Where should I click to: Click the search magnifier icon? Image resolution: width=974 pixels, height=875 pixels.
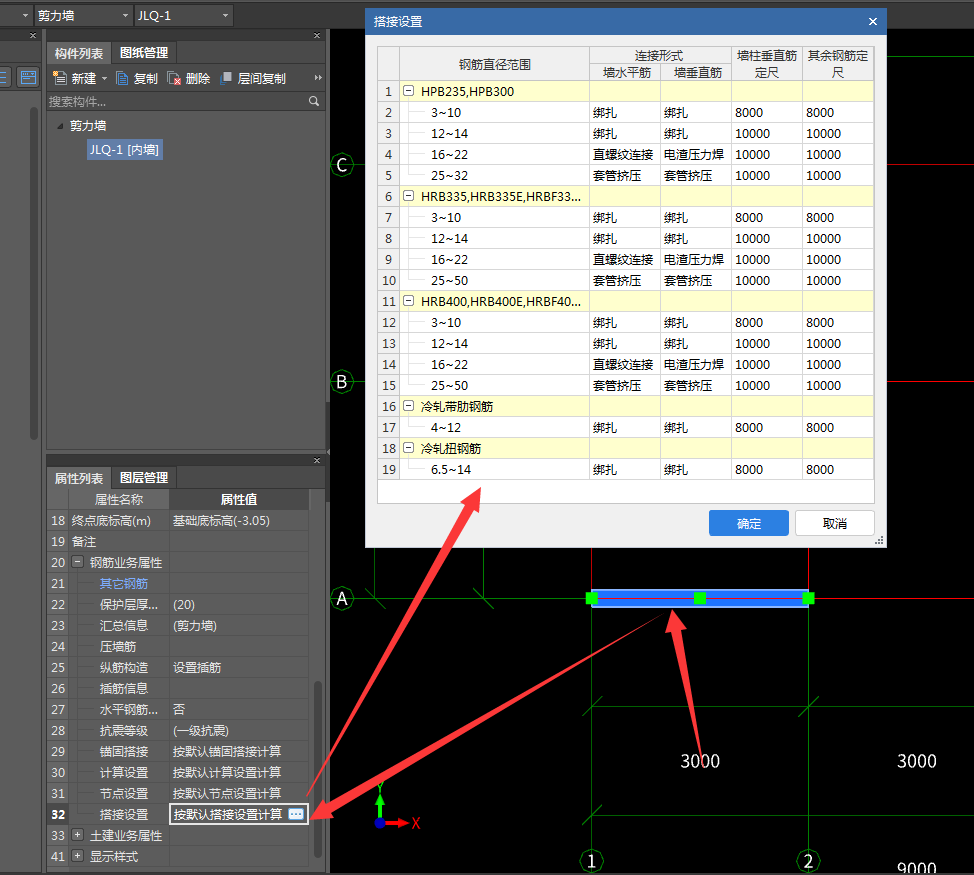pos(314,101)
